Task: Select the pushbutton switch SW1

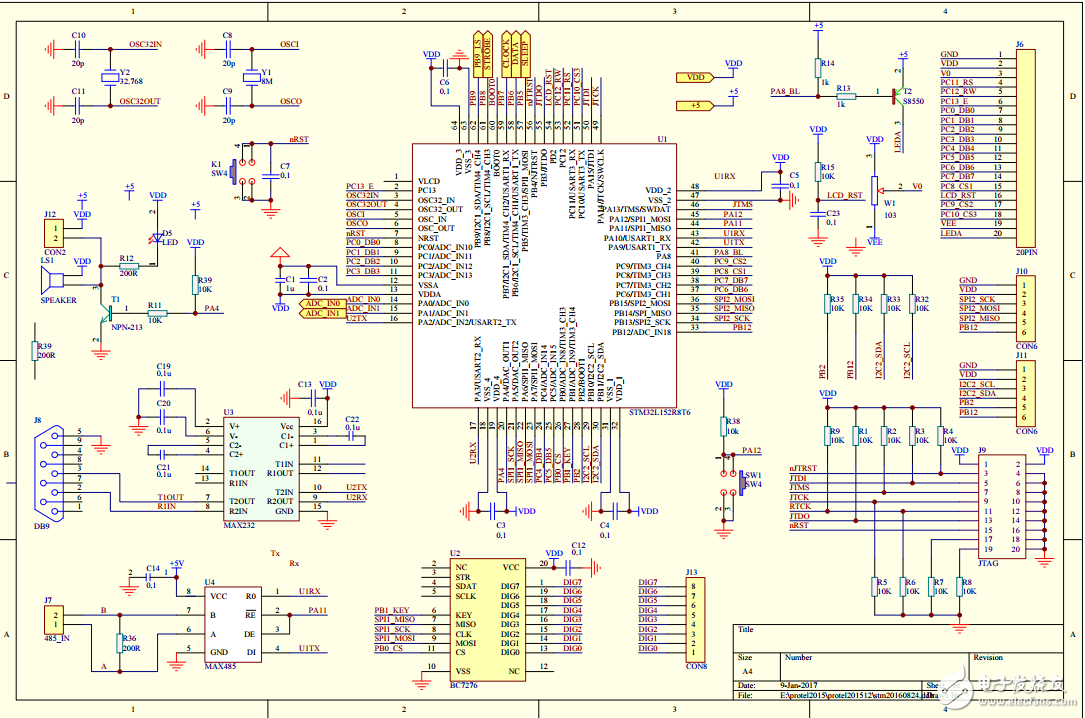Action: (741, 482)
